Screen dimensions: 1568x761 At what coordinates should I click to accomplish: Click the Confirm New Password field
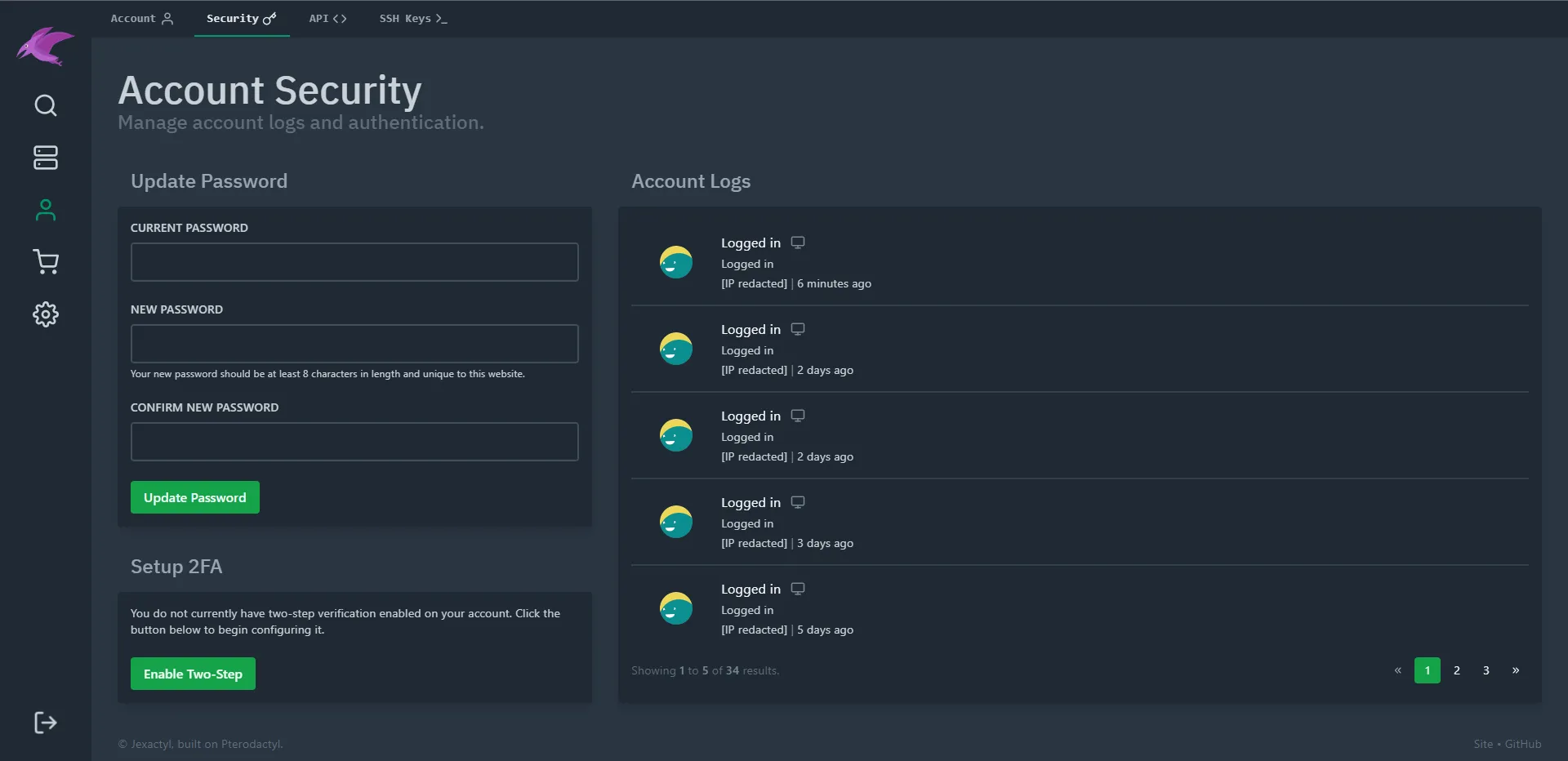point(354,441)
